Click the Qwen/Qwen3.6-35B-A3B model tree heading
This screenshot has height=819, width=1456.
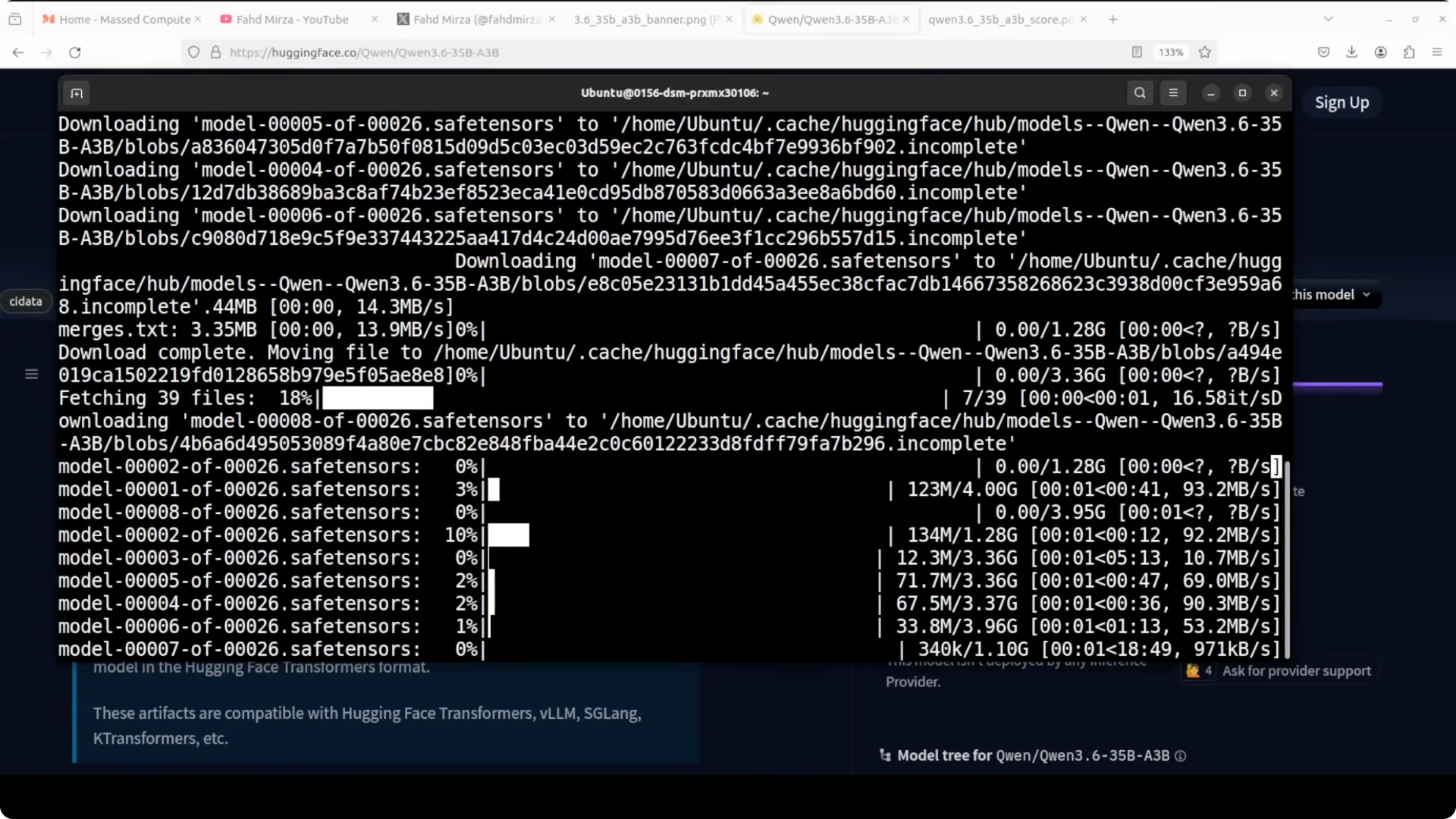click(1082, 756)
